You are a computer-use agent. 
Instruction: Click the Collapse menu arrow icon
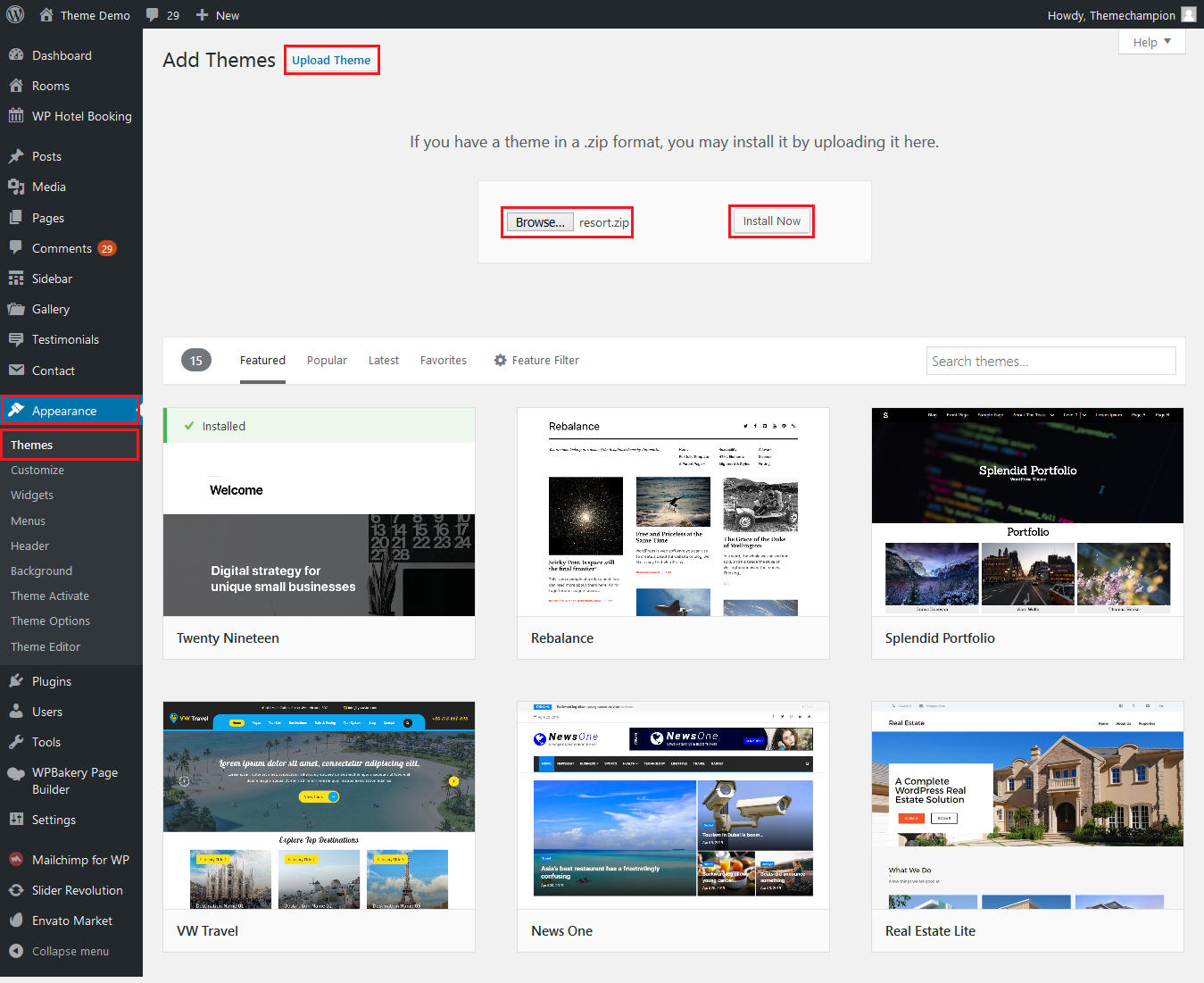(16, 951)
